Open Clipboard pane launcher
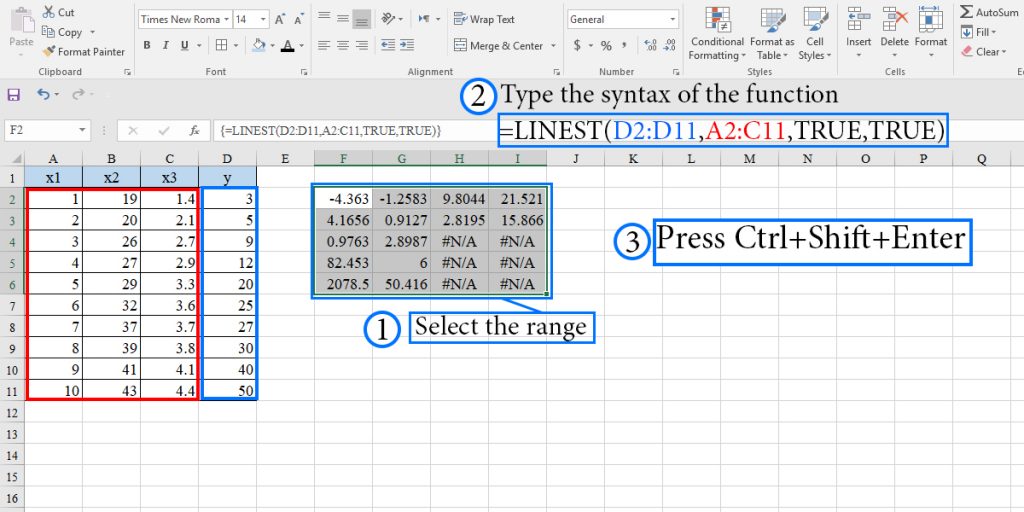The image size is (1024, 512). click(127, 72)
